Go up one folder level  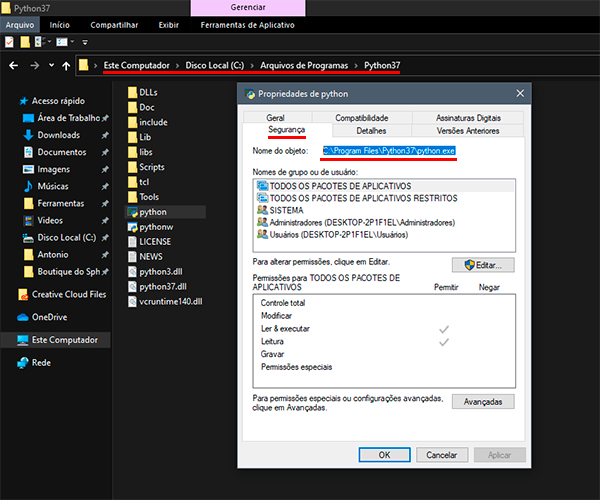(x=66, y=66)
